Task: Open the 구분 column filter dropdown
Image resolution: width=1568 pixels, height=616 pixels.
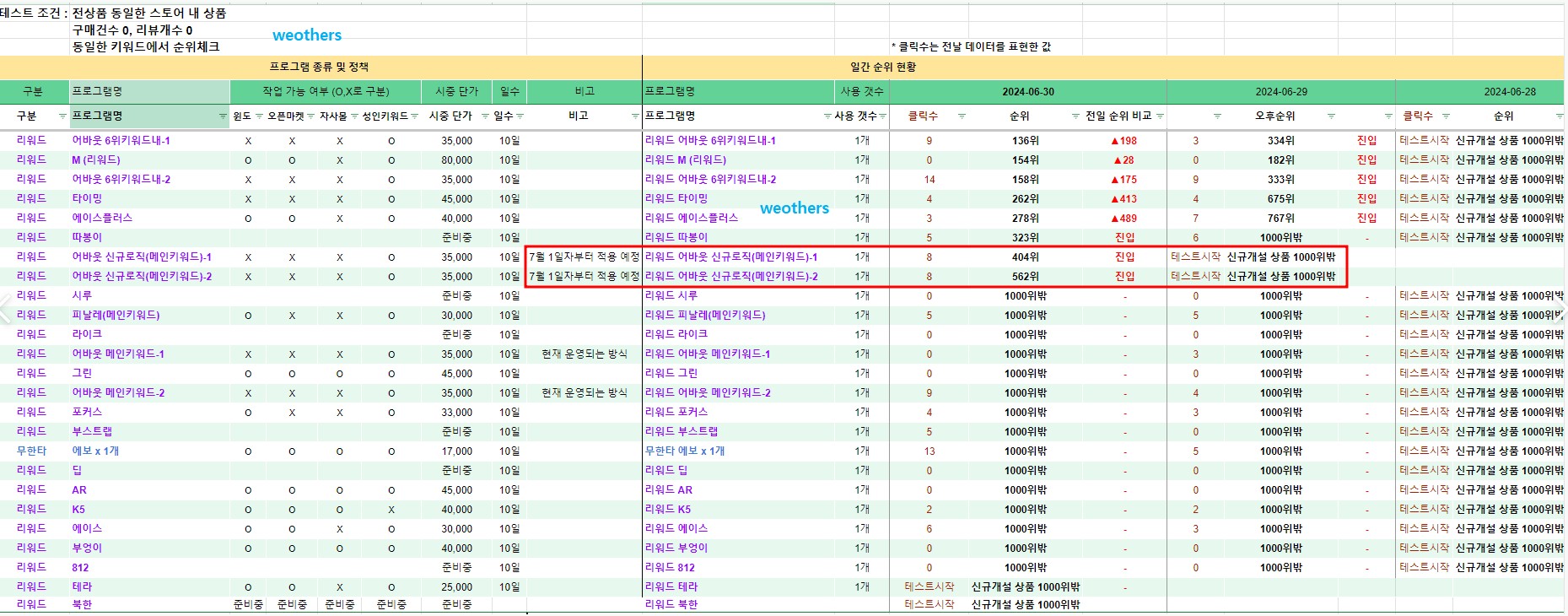Action: coord(62,116)
